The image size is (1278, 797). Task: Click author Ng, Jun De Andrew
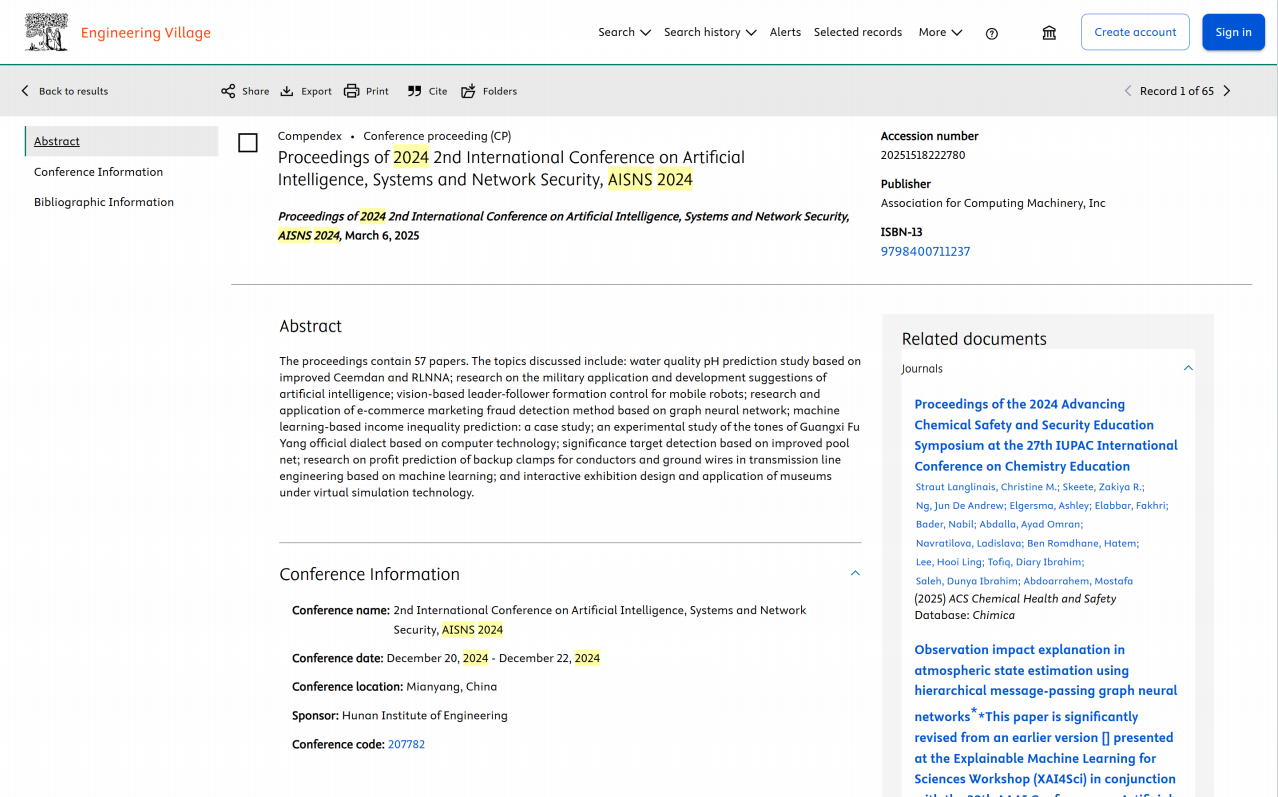point(959,506)
